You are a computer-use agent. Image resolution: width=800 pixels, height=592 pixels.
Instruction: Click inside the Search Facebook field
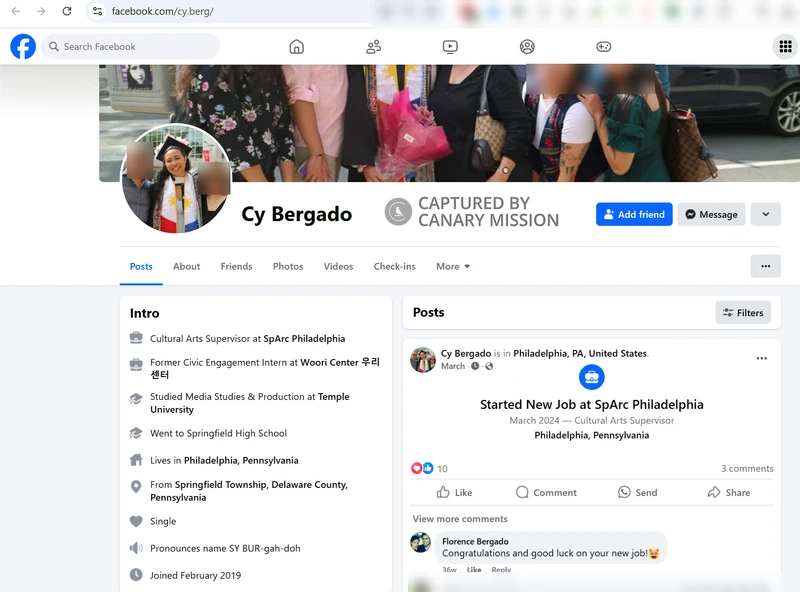point(131,46)
